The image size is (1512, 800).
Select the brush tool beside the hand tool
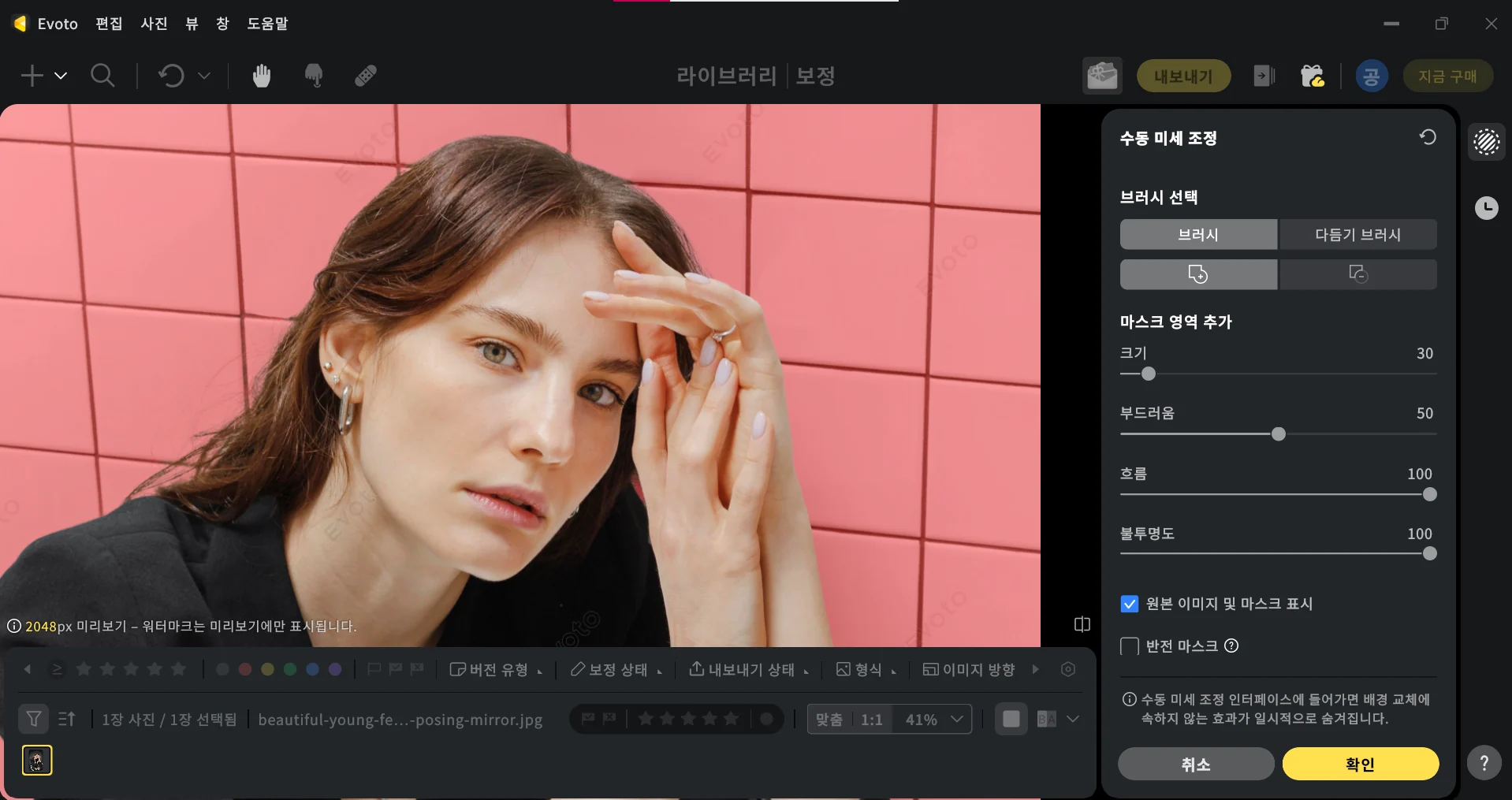pos(314,76)
